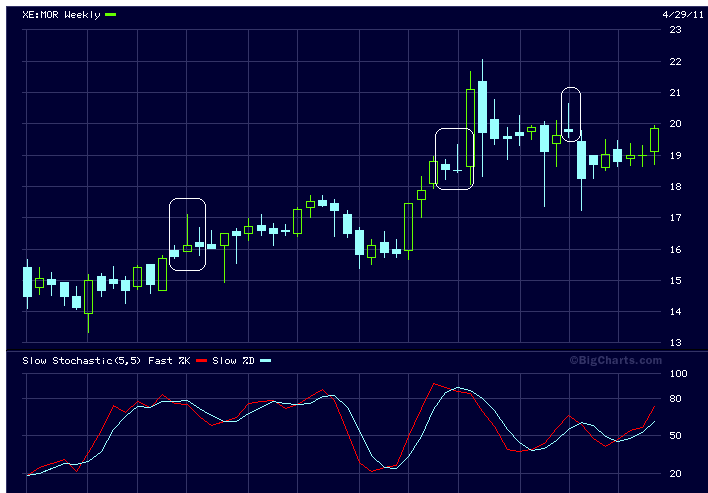708x493 pixels.
Task: Select green legend swatch beside XE:MOR Weekly
Action: [111, 15]
